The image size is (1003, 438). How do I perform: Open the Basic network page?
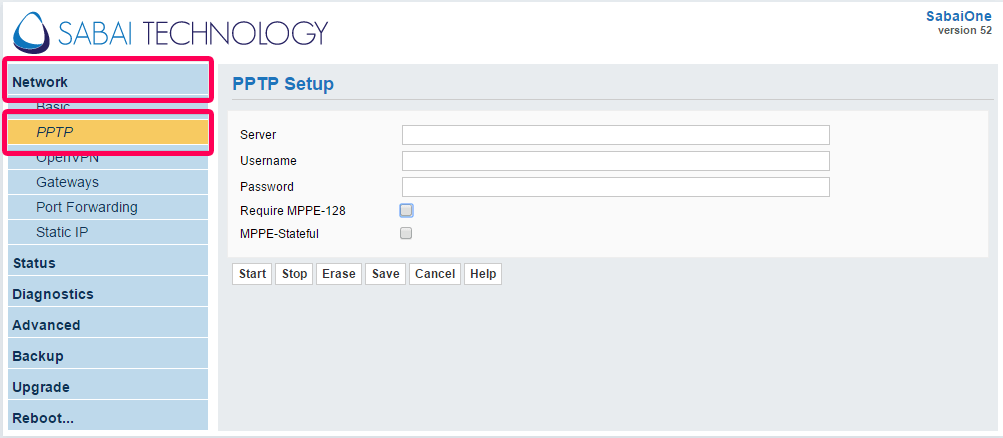[x=108, y=106]
